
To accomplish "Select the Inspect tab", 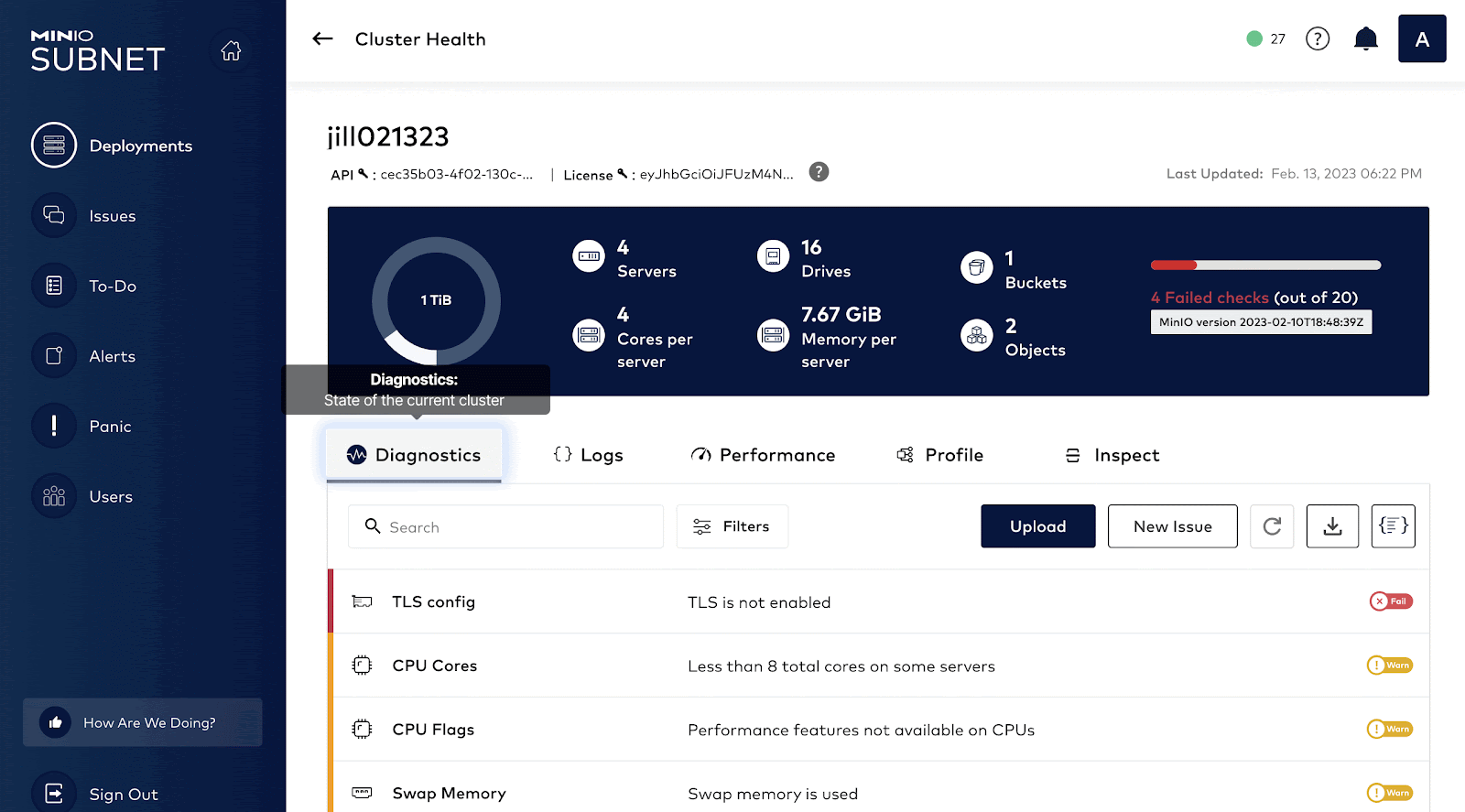I will pyautogui.click(x=1112, y=455).
